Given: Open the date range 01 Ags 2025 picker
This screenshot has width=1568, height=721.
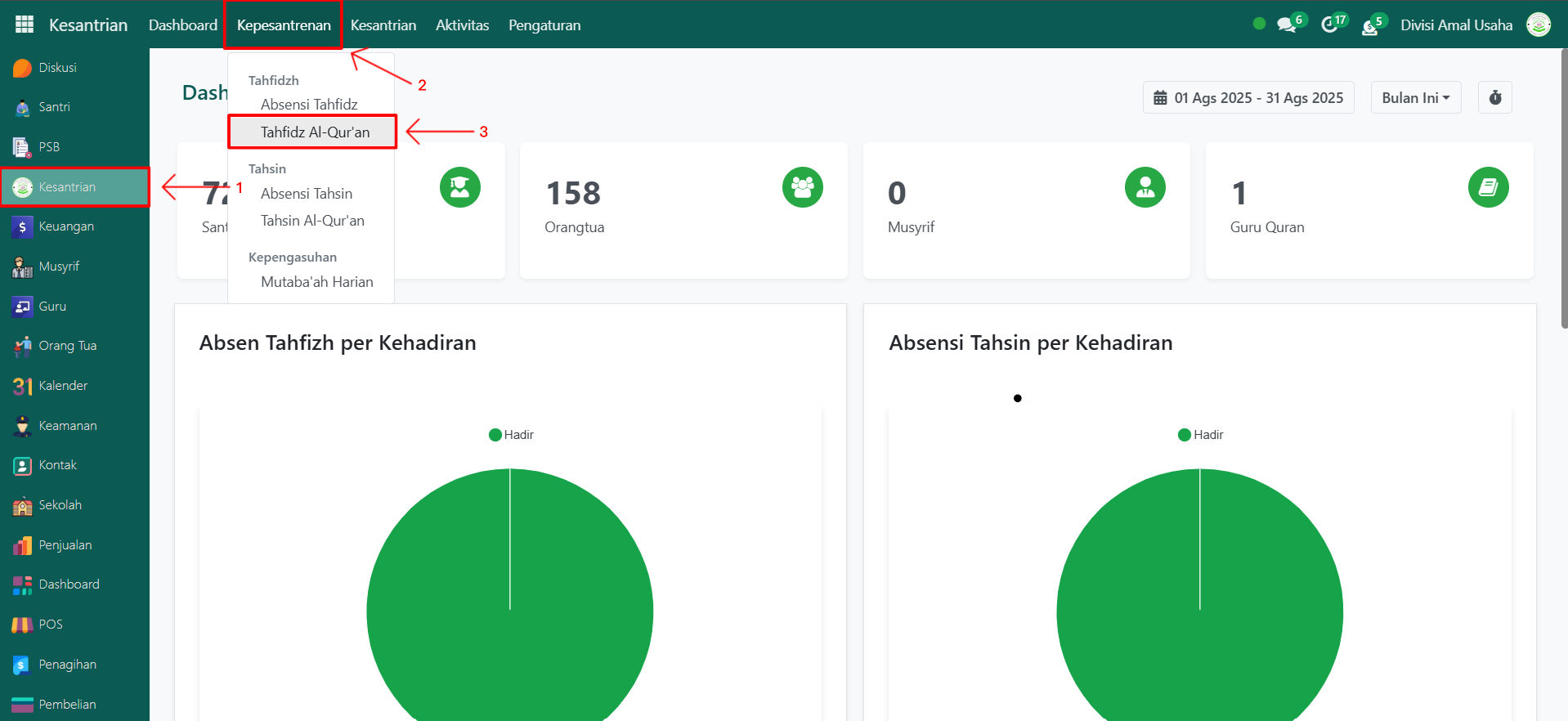Looking at the screenshot, I should coord(1248,98).
